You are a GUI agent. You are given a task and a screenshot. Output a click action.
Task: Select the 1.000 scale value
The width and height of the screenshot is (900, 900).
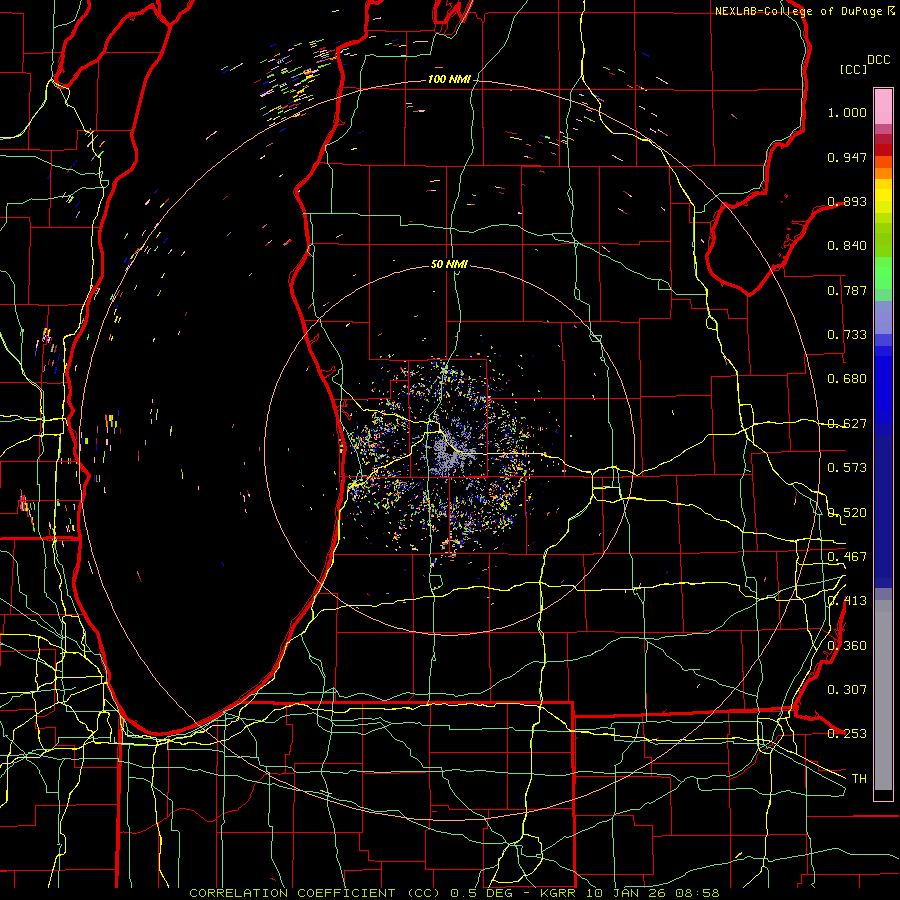point(847,112)
